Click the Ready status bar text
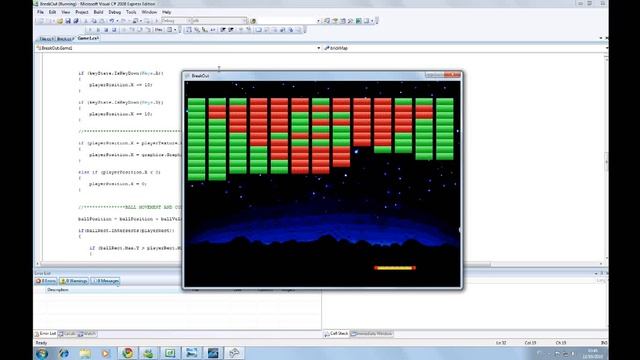The width and height of the screenshot is (640, 360). (x=41, y=343)
